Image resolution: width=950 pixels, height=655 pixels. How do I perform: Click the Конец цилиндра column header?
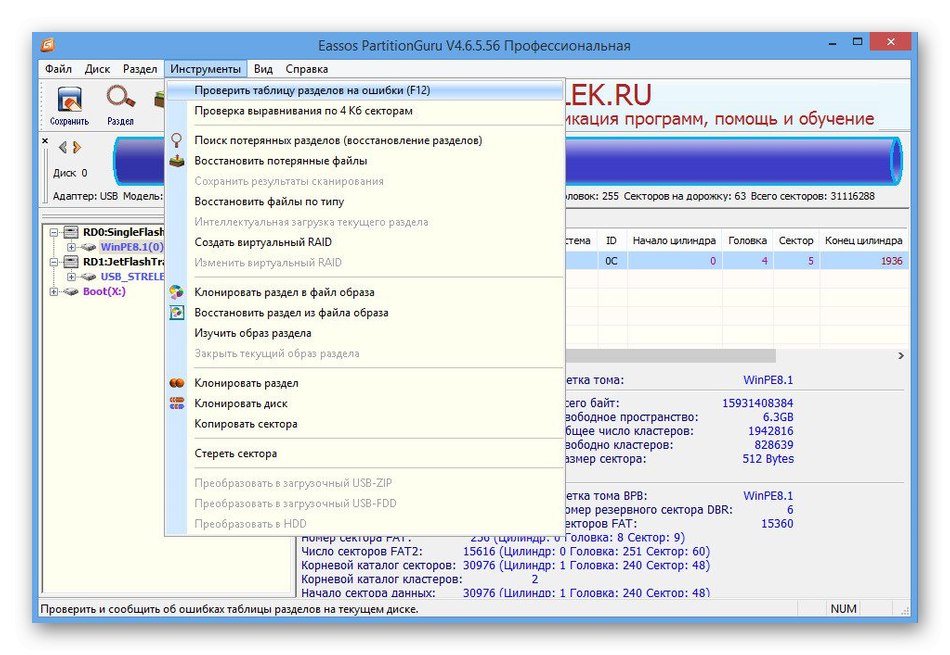click(x=864, y=241)
